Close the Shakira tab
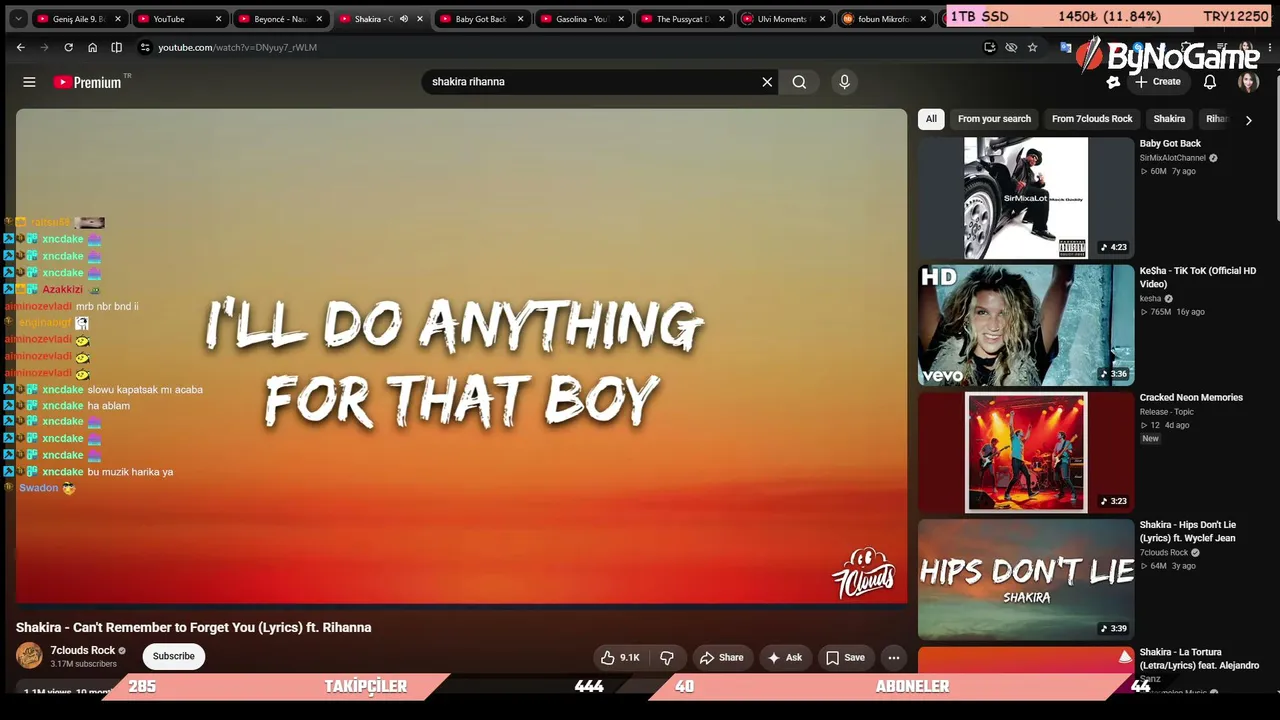This screenshot has height=720, width=1280. click(x=420, y=19)
